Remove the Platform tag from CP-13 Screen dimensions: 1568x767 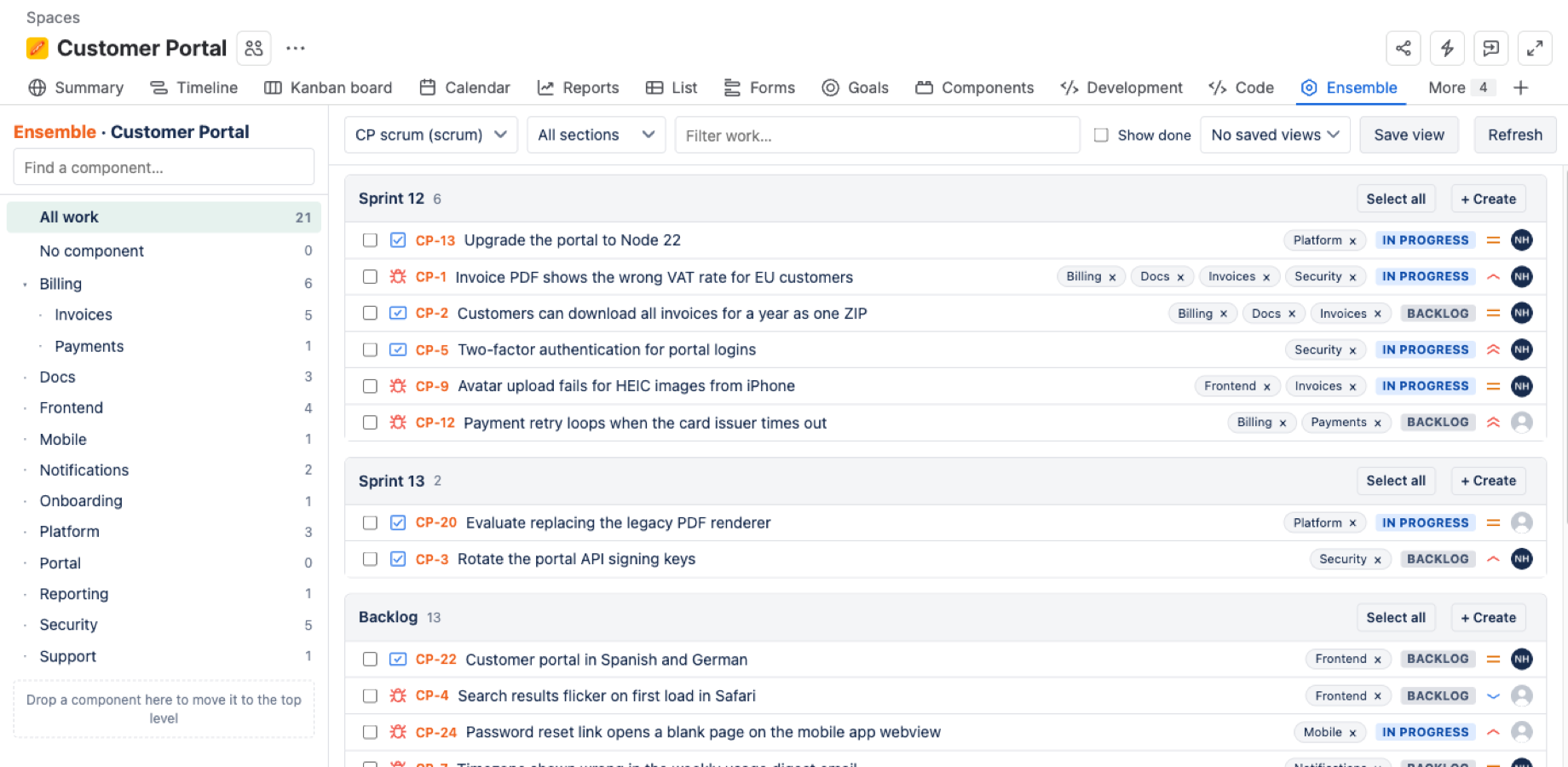click(1352, 241)
